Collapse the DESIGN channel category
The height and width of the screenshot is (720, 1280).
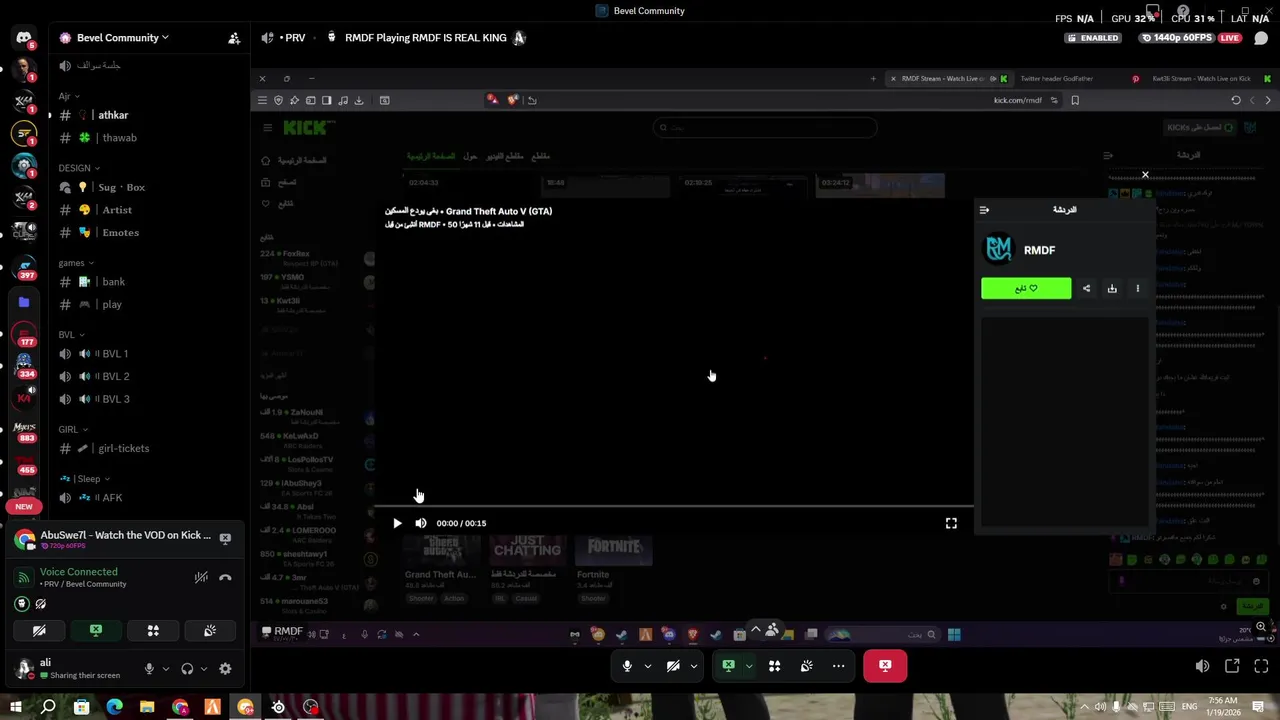click(78, 168)
